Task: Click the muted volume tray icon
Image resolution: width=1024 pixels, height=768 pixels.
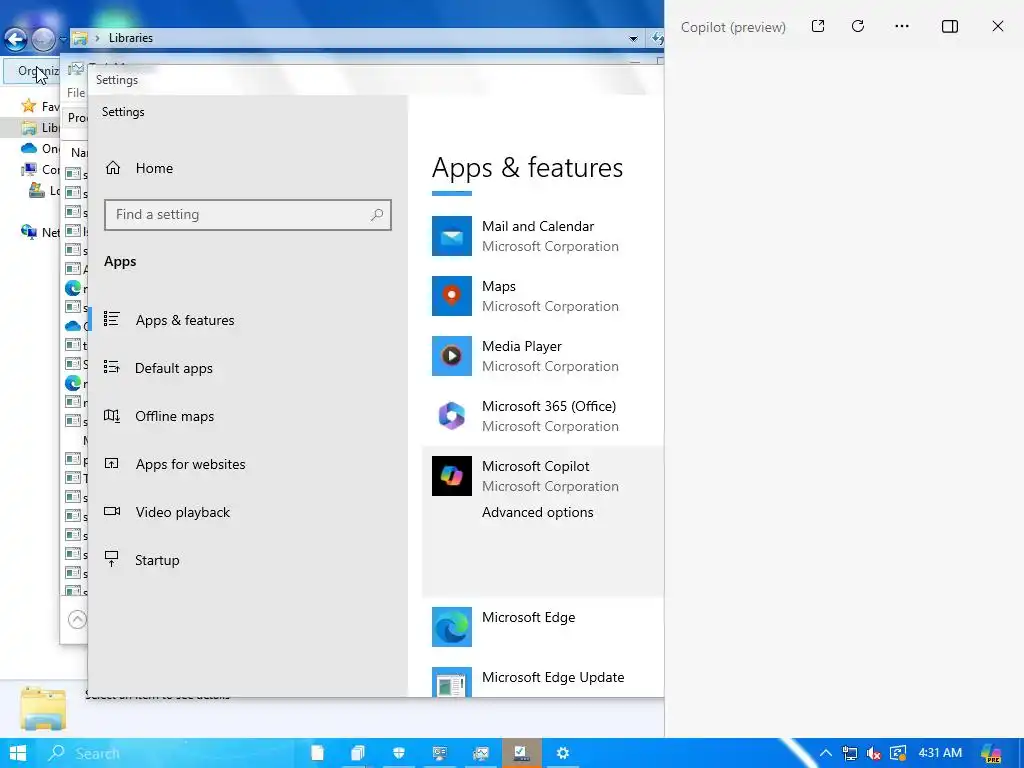Action: click(x=874, y=754)
